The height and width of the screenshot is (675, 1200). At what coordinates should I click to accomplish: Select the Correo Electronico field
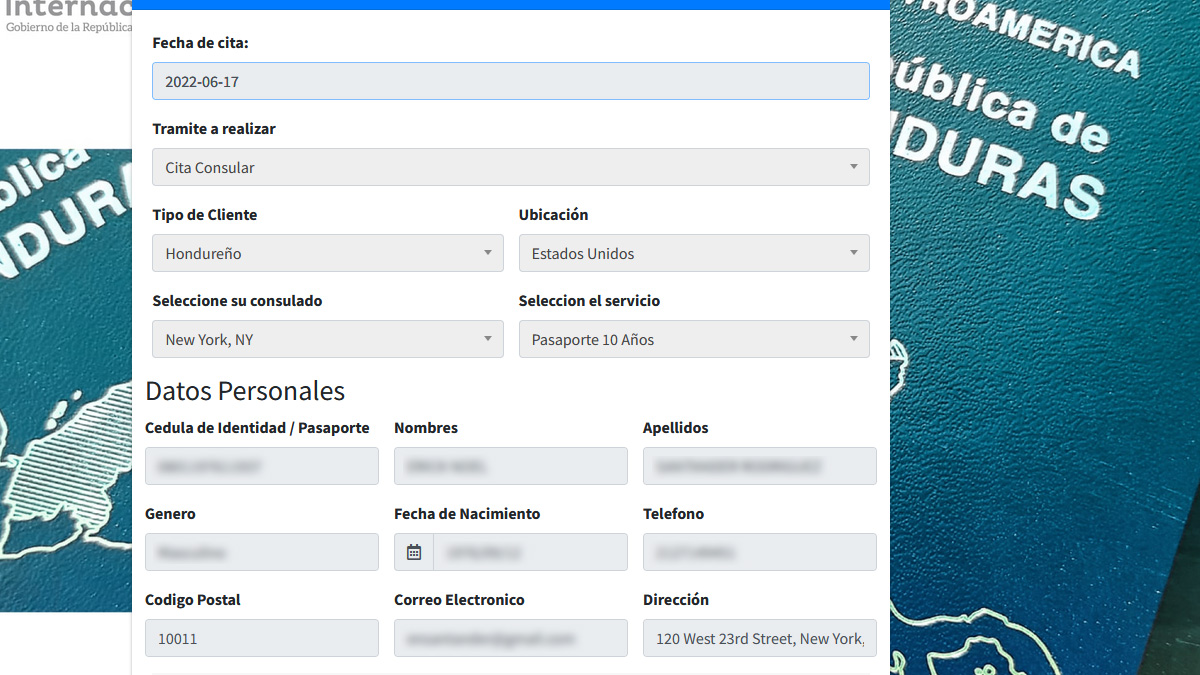510,638
